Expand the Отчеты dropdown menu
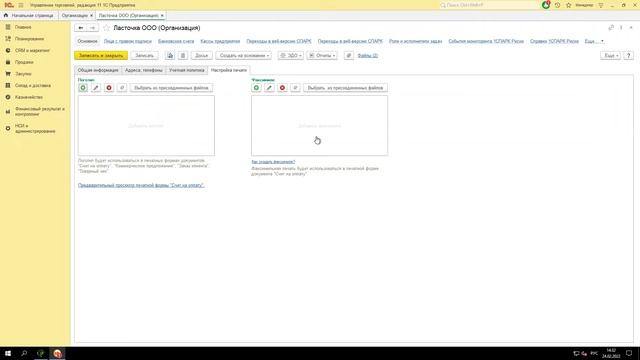 tap(322, 56)
